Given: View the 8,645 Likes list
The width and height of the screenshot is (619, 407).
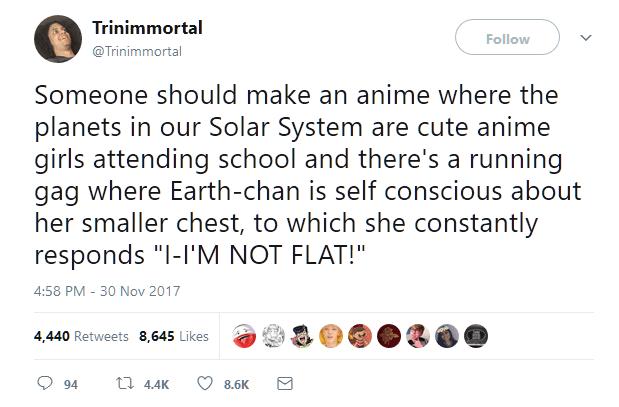Looking at the screenshot, I should [x=174, y=336].
